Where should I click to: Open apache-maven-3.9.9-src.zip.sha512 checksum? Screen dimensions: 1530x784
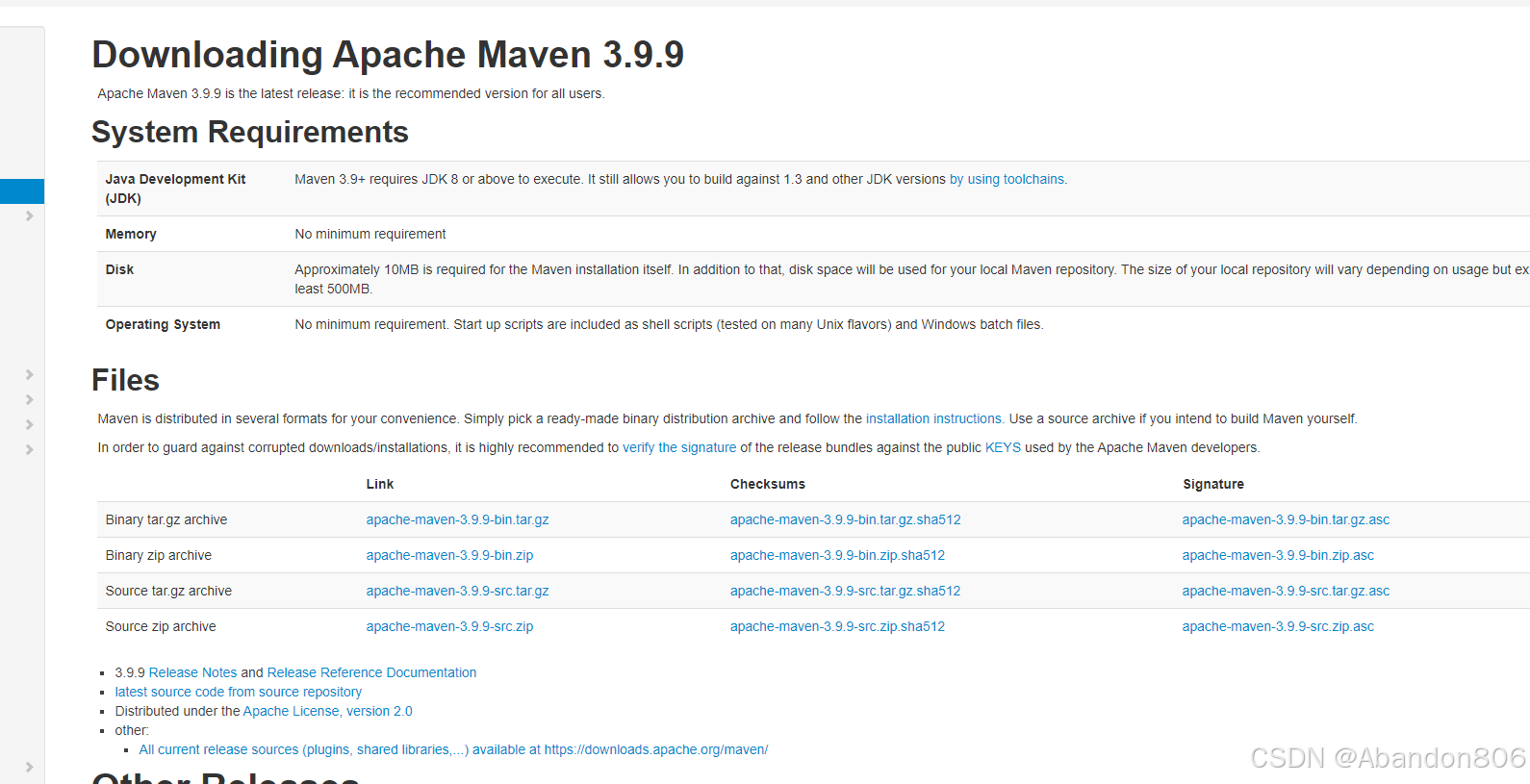[837, 626]
